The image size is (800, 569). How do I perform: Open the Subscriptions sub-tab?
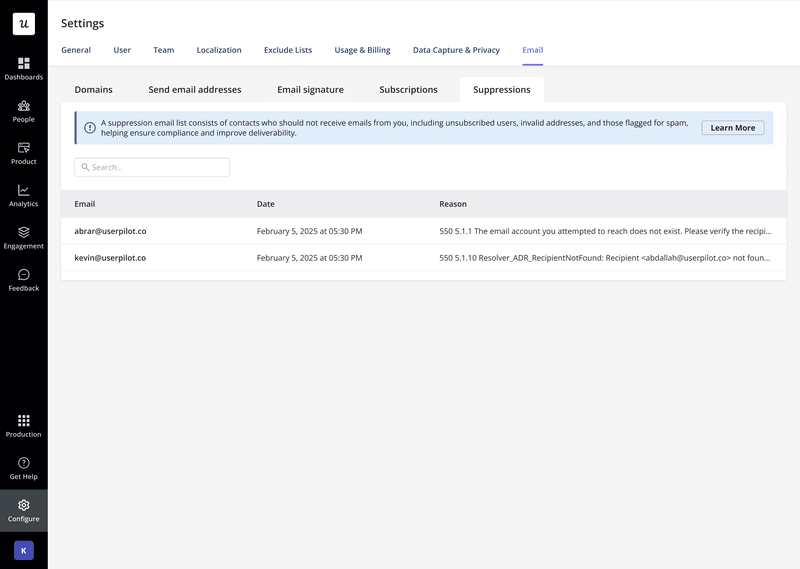click(x=408, y=90)
